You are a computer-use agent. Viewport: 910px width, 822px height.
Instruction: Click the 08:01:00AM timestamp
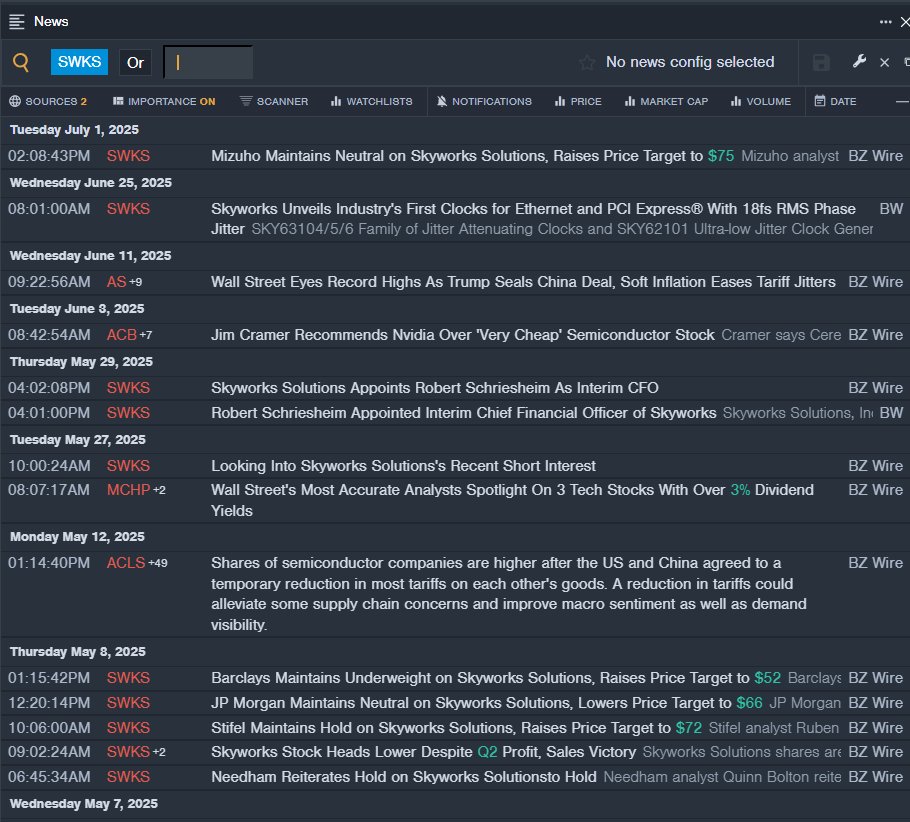pyautogui.click(x=49, y=209)
